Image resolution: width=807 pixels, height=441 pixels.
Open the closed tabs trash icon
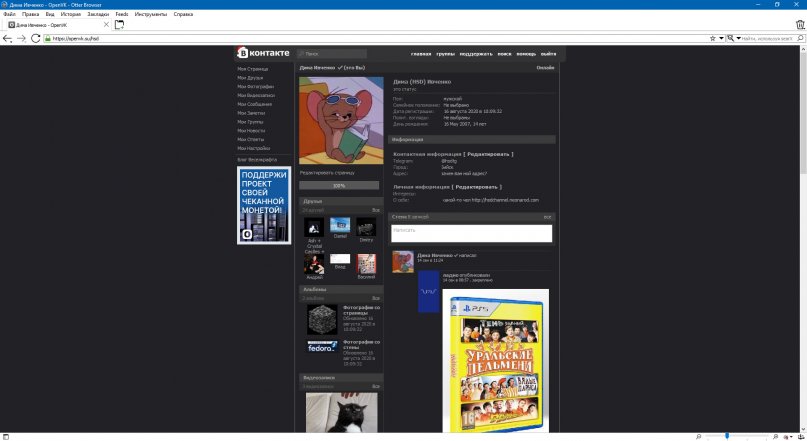pyautogui.click(x=800, y=24)
